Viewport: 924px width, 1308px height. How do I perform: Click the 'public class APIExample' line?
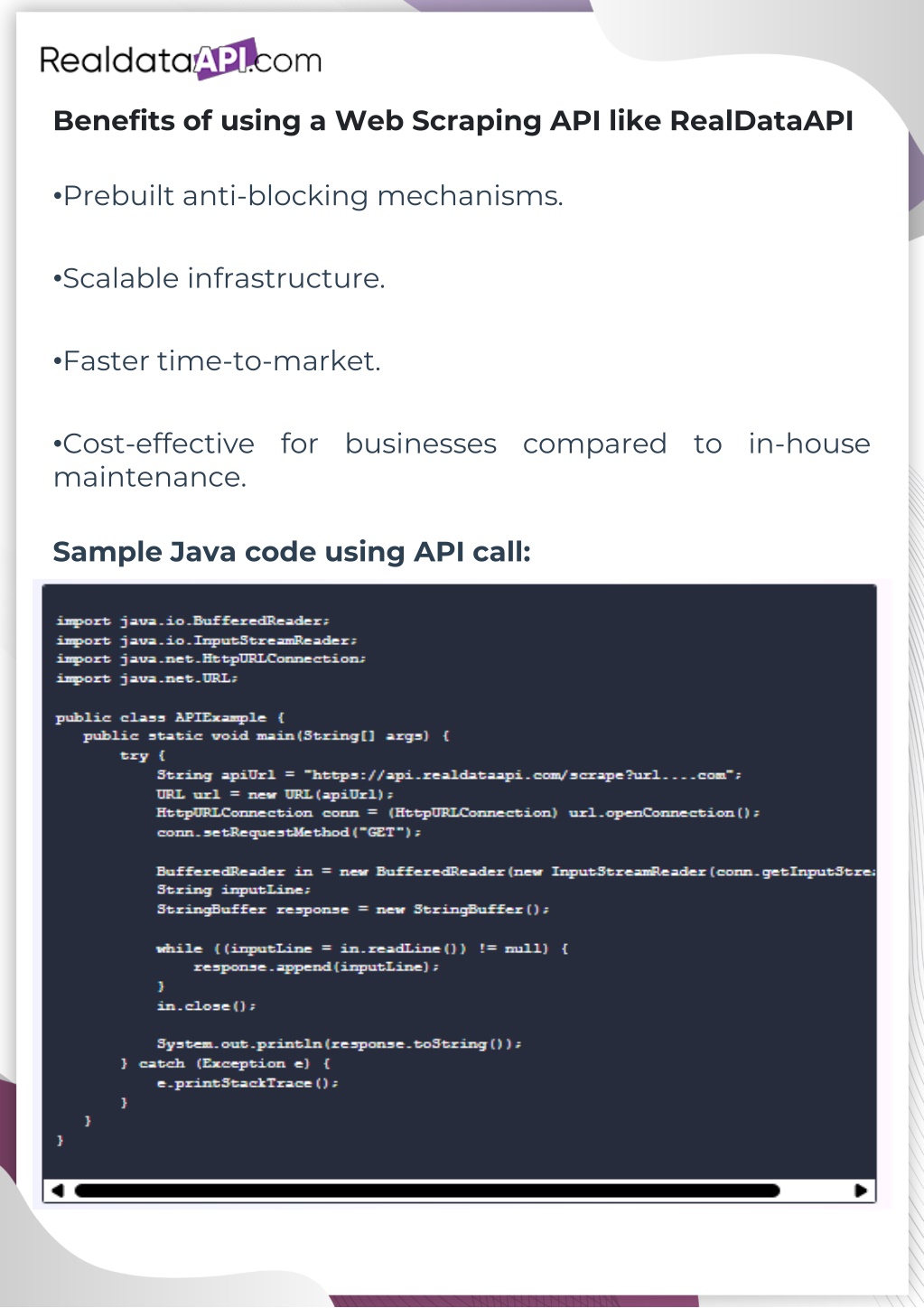click(170, 717)
